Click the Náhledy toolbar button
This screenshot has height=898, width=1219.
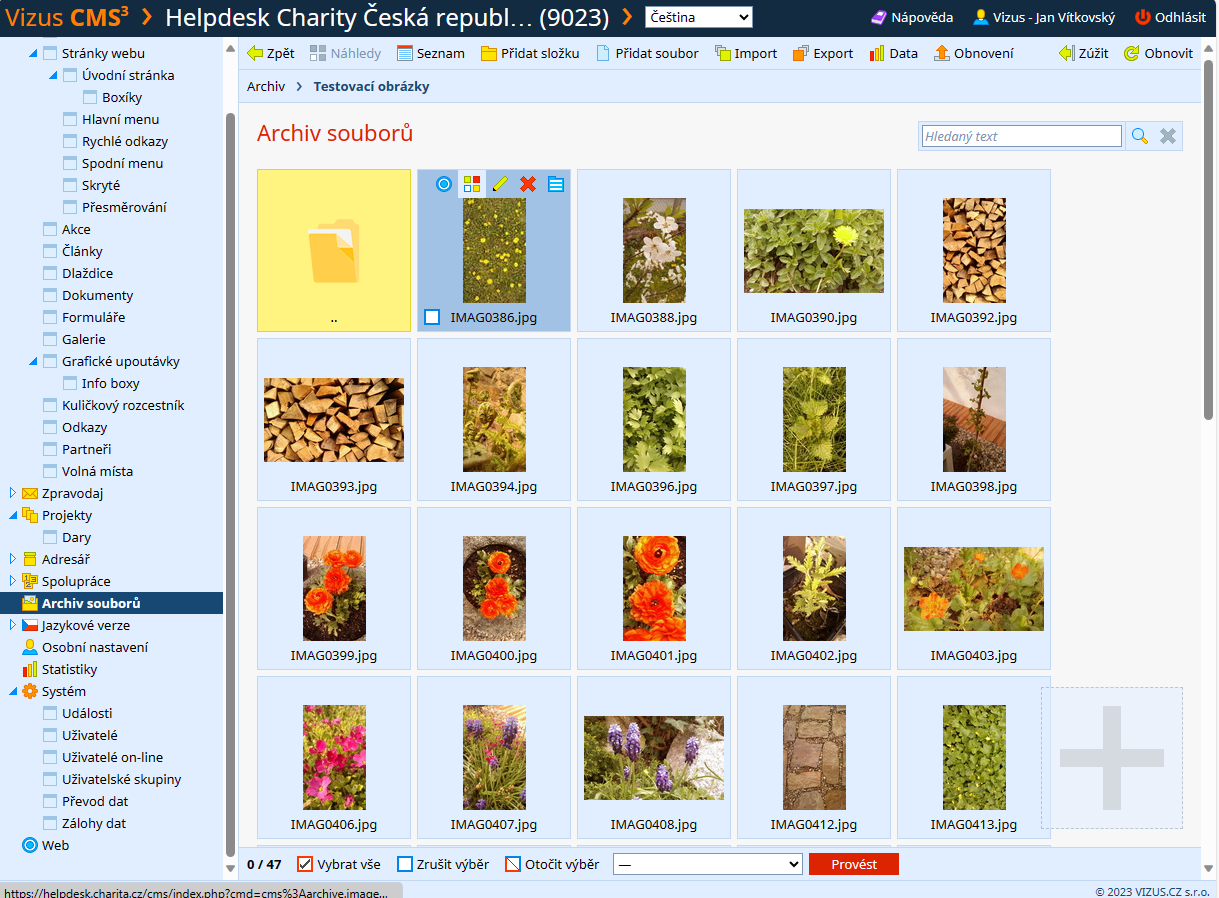click(x=345, y=53)
